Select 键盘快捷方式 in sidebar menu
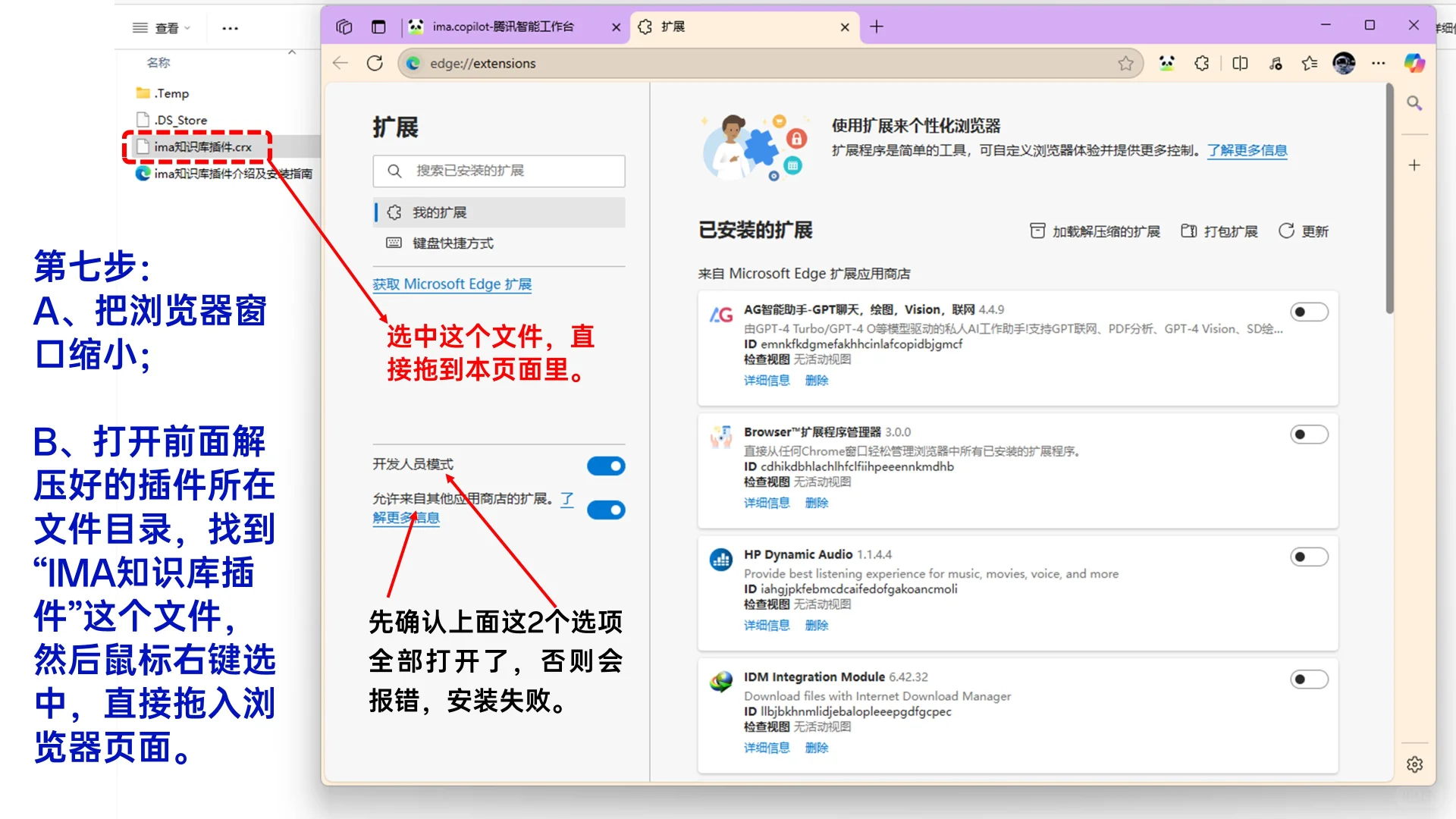 (453, 243)
